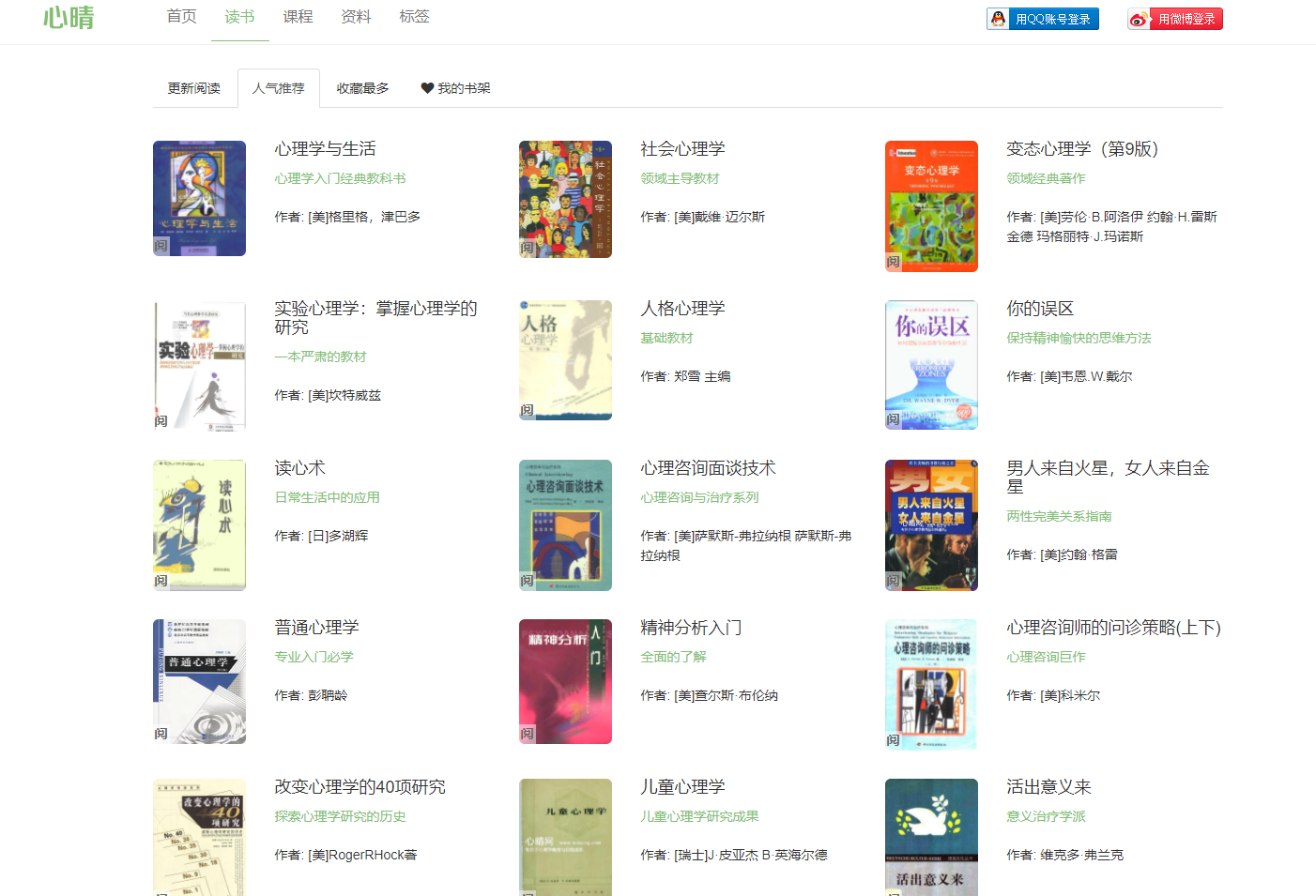
Task: Click the 阅 badge on 社会心理学 cover
Action: pyautogui.click(x=527, y=246)
